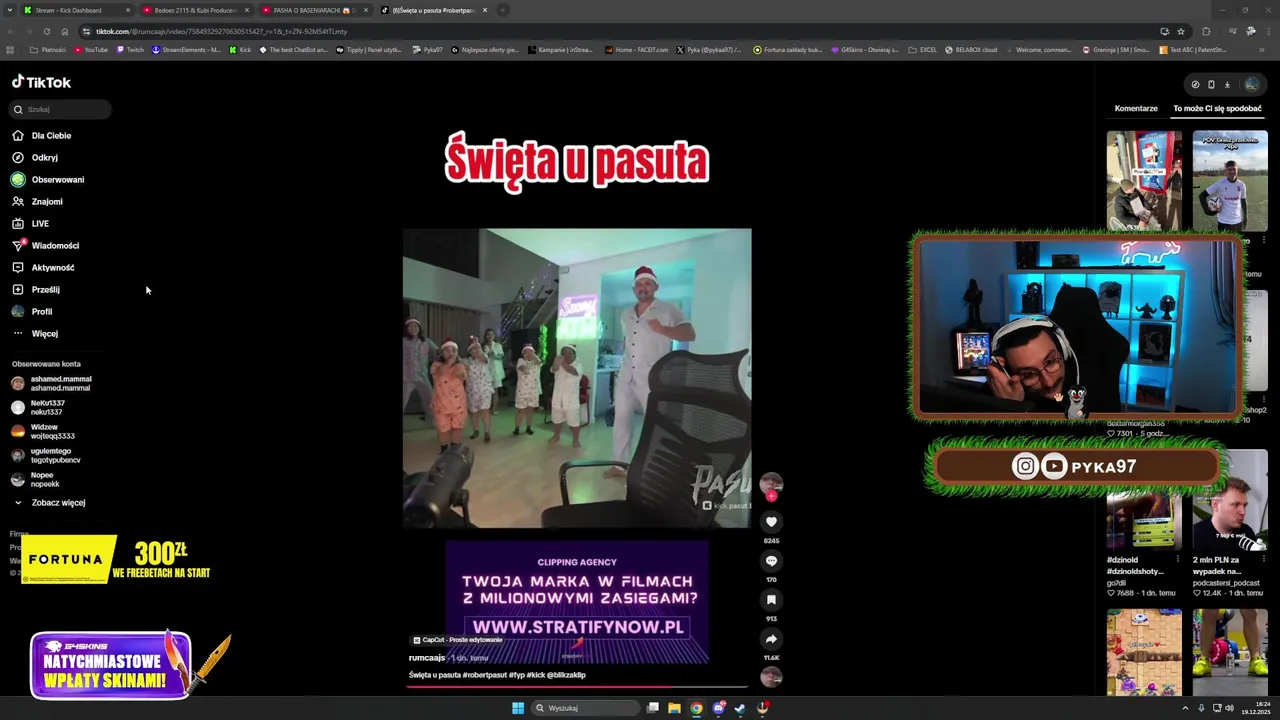Open followed account ashamed.mammal

pyautogui.click(x=51, y=383)
